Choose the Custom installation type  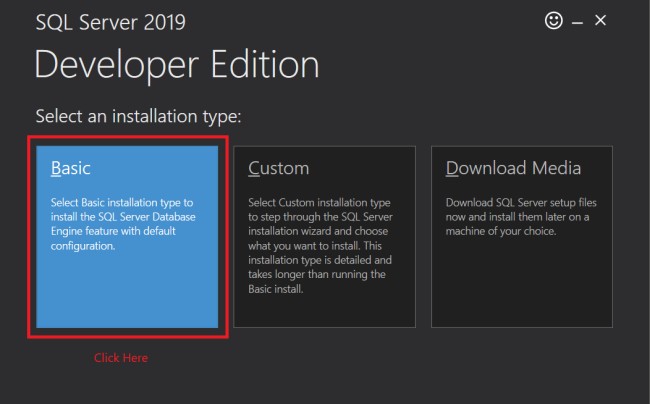pos(324,237)
